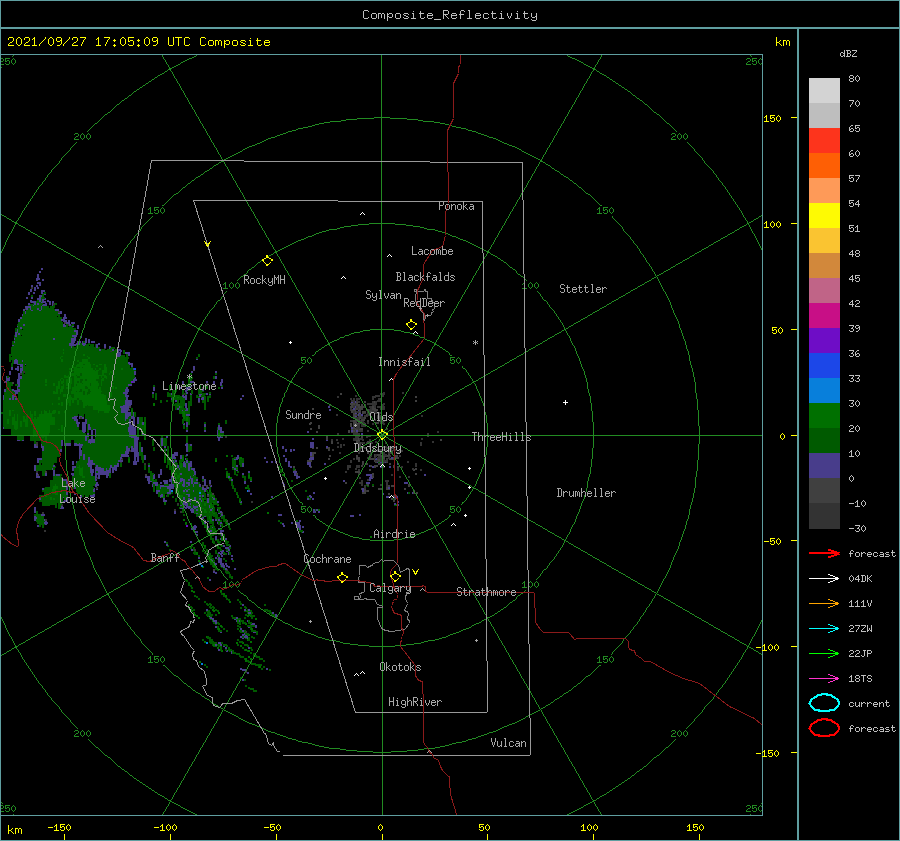Screen dimensions: 900x841
Task: Select the Banff label
Action: pos(165,557)
